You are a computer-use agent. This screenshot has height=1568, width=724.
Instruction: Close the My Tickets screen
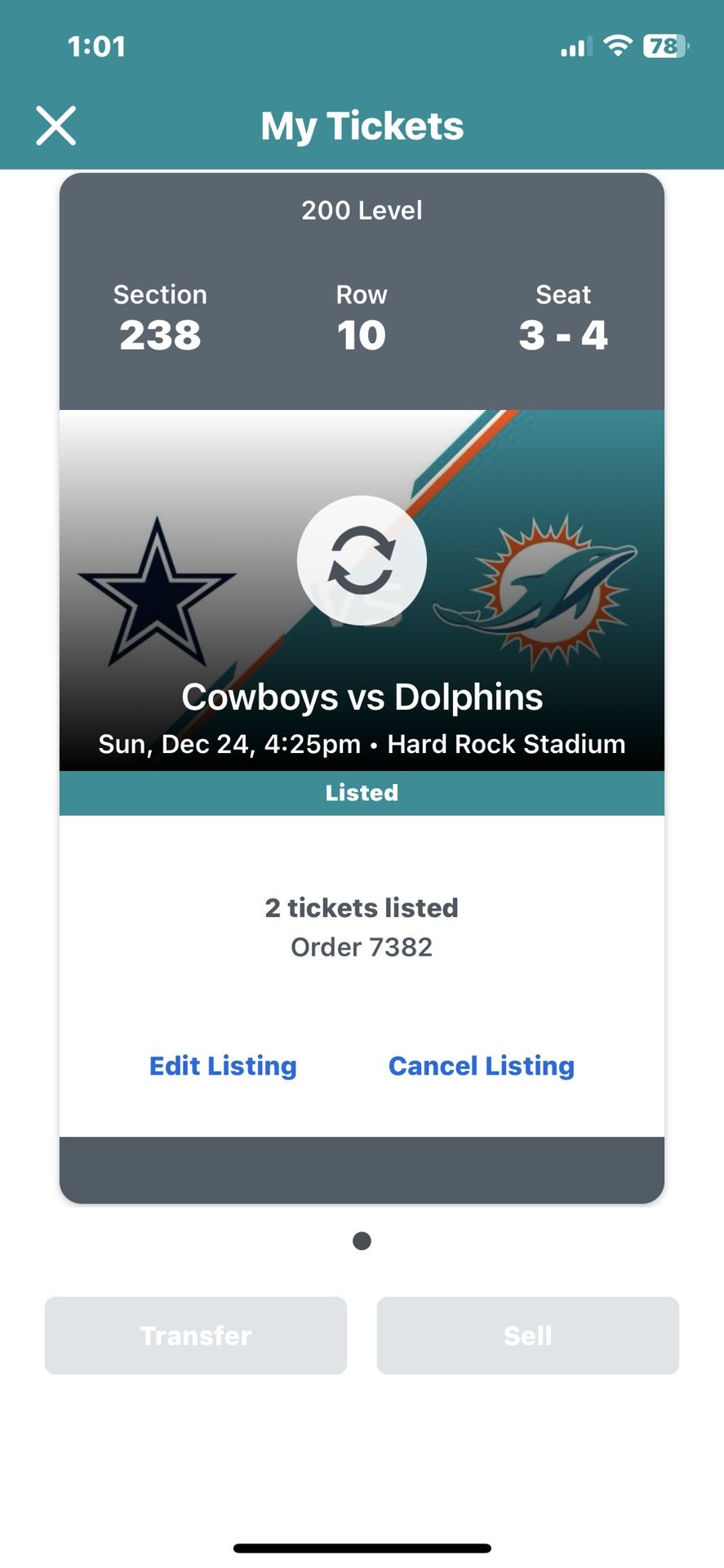pos(56,126)
